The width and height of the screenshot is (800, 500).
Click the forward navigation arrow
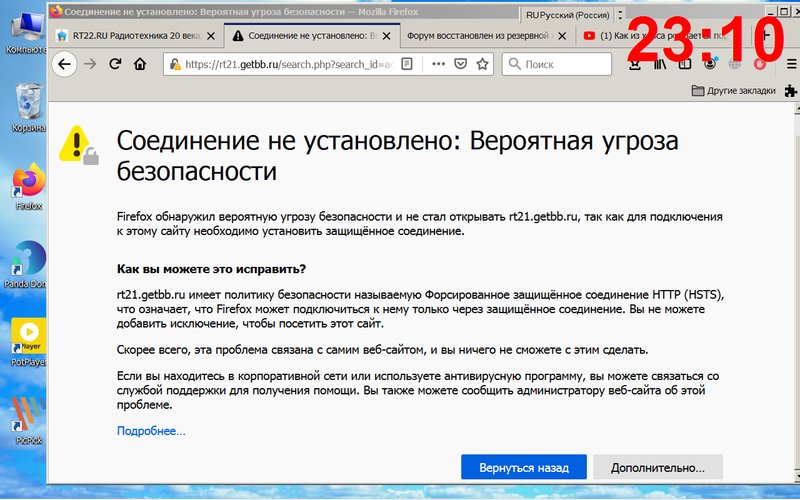[x=90, y=64]
